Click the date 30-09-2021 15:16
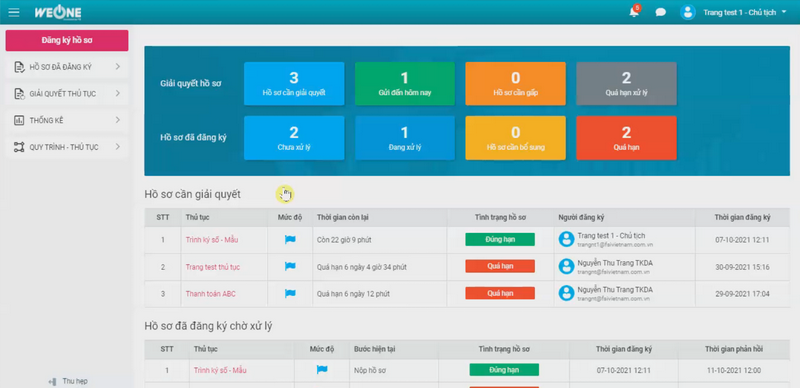 point(742,267)
